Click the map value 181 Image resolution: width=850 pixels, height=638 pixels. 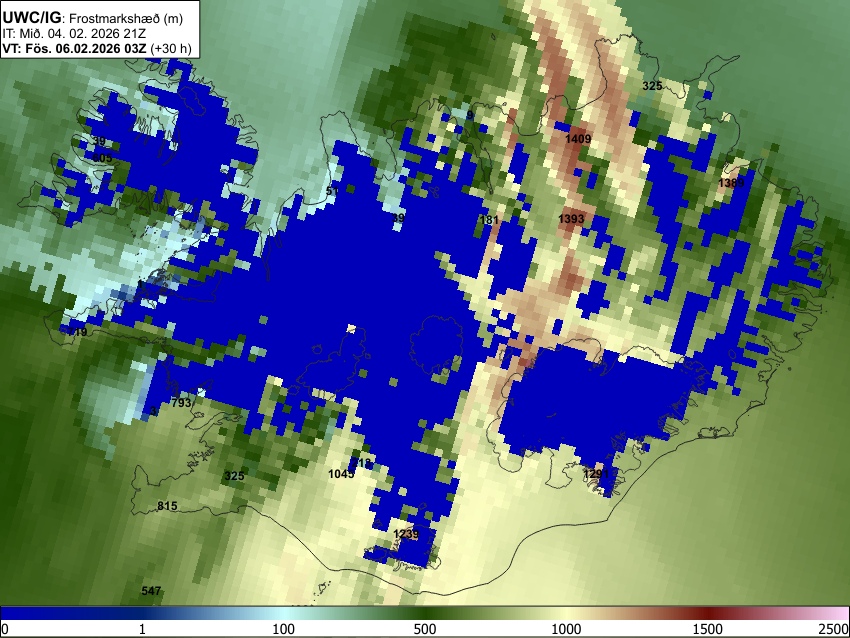(x=489, y=220)
